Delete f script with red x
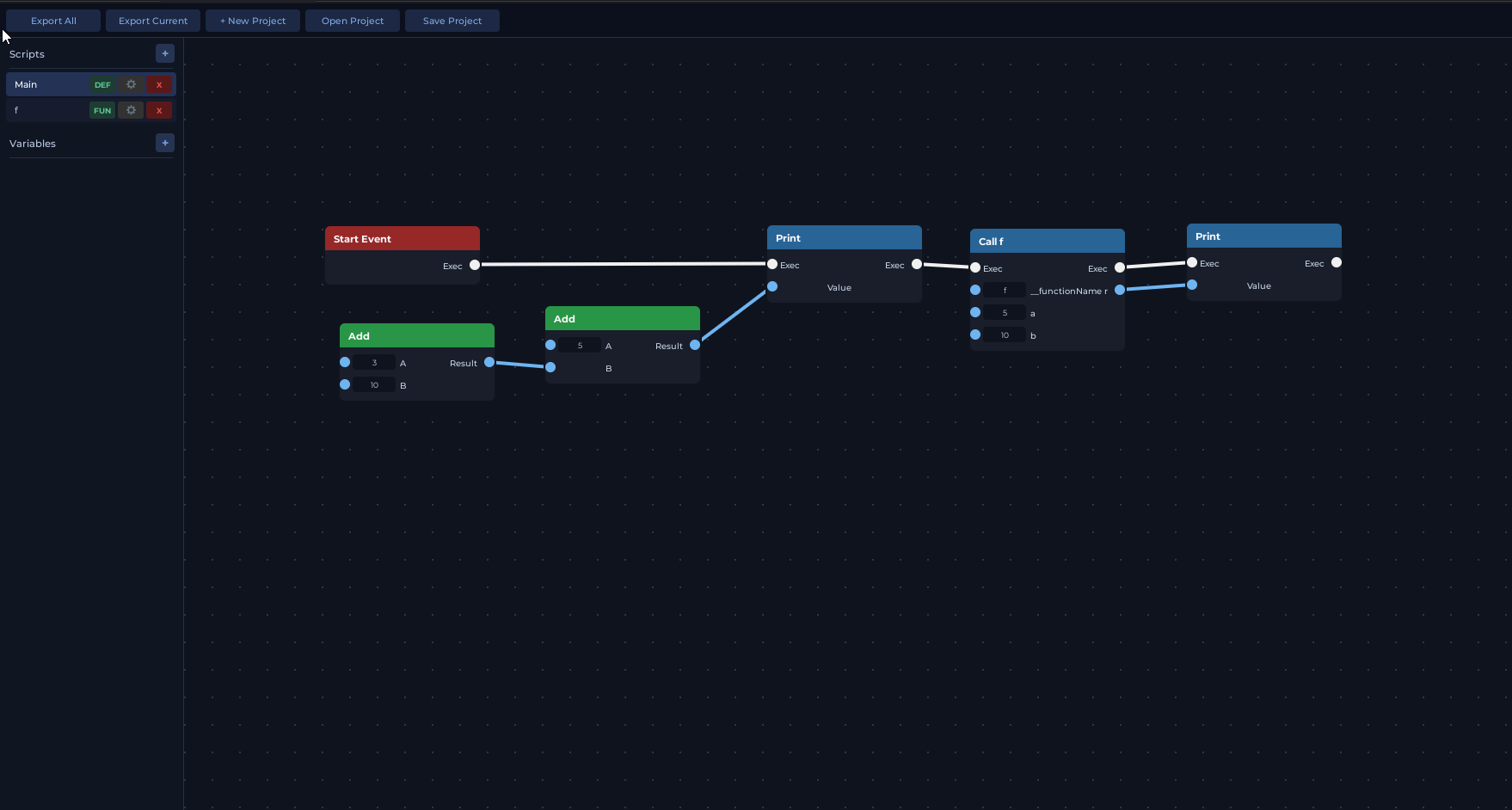This screenshot has width=1512, height=810. [x=159, y=110]
